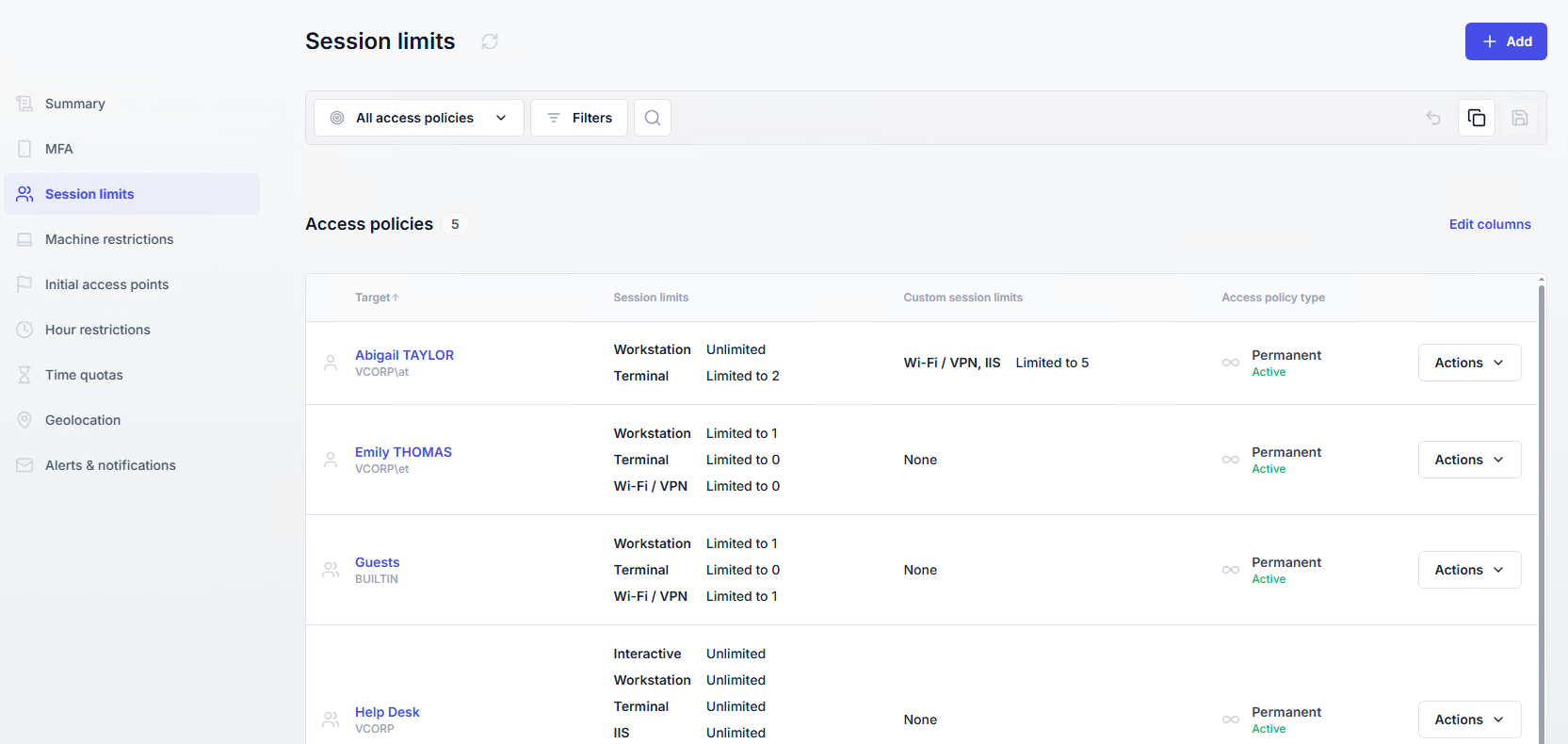
Task: Navigate to Alerts & notifications
Action: (x=110, y=465)
